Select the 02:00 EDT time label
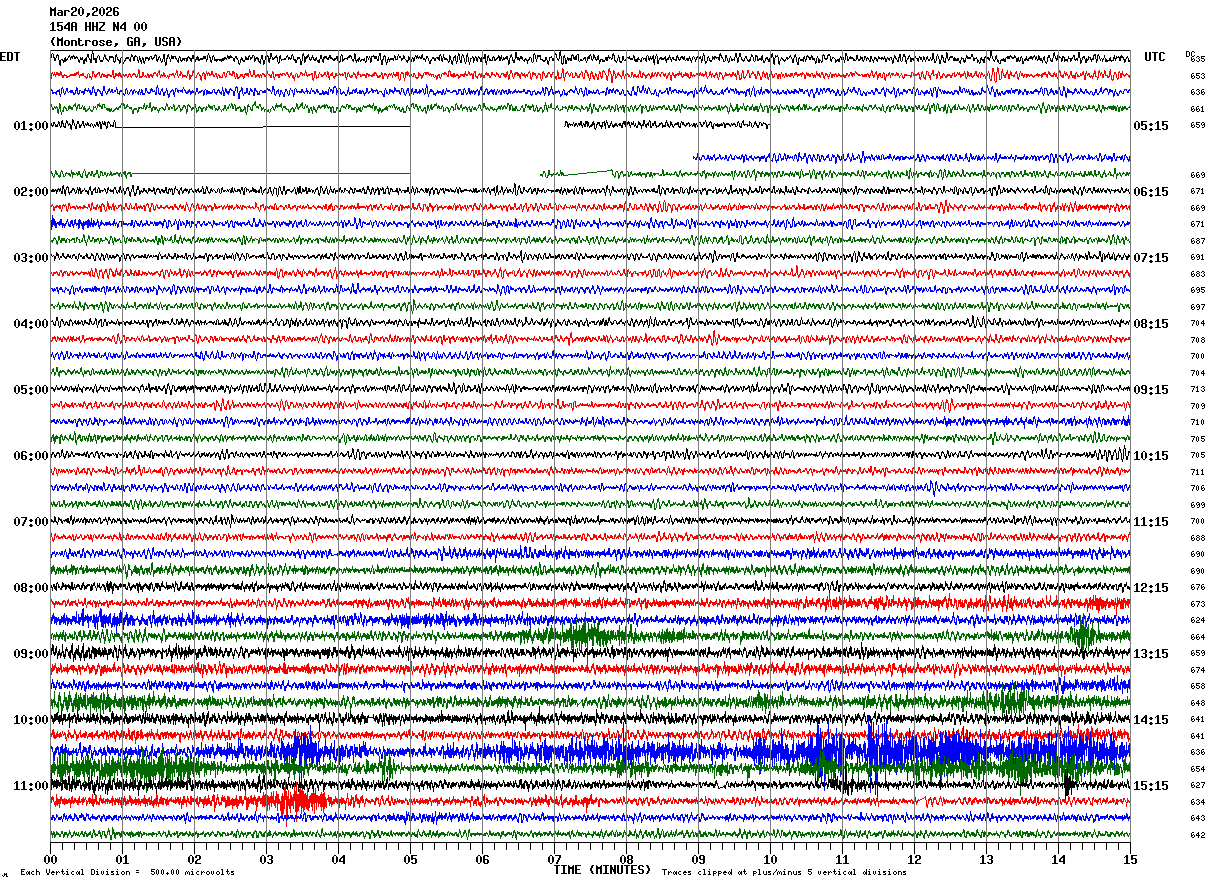Image resolution: width=1210 pixels, height=886 pixels. coord(31,192)
